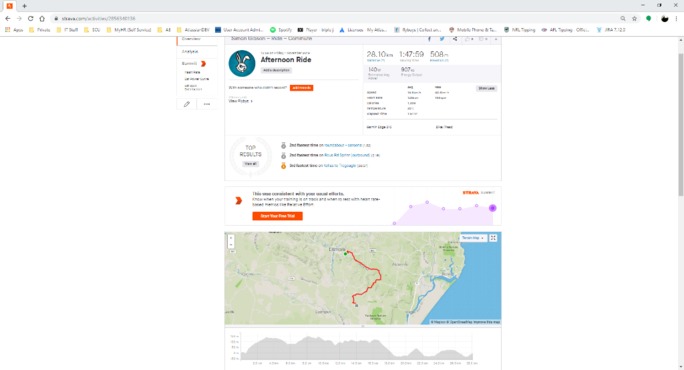Click the pencil edit activity icon
Image resolution: width=684 pixels, height=370 pixels.
187,104
